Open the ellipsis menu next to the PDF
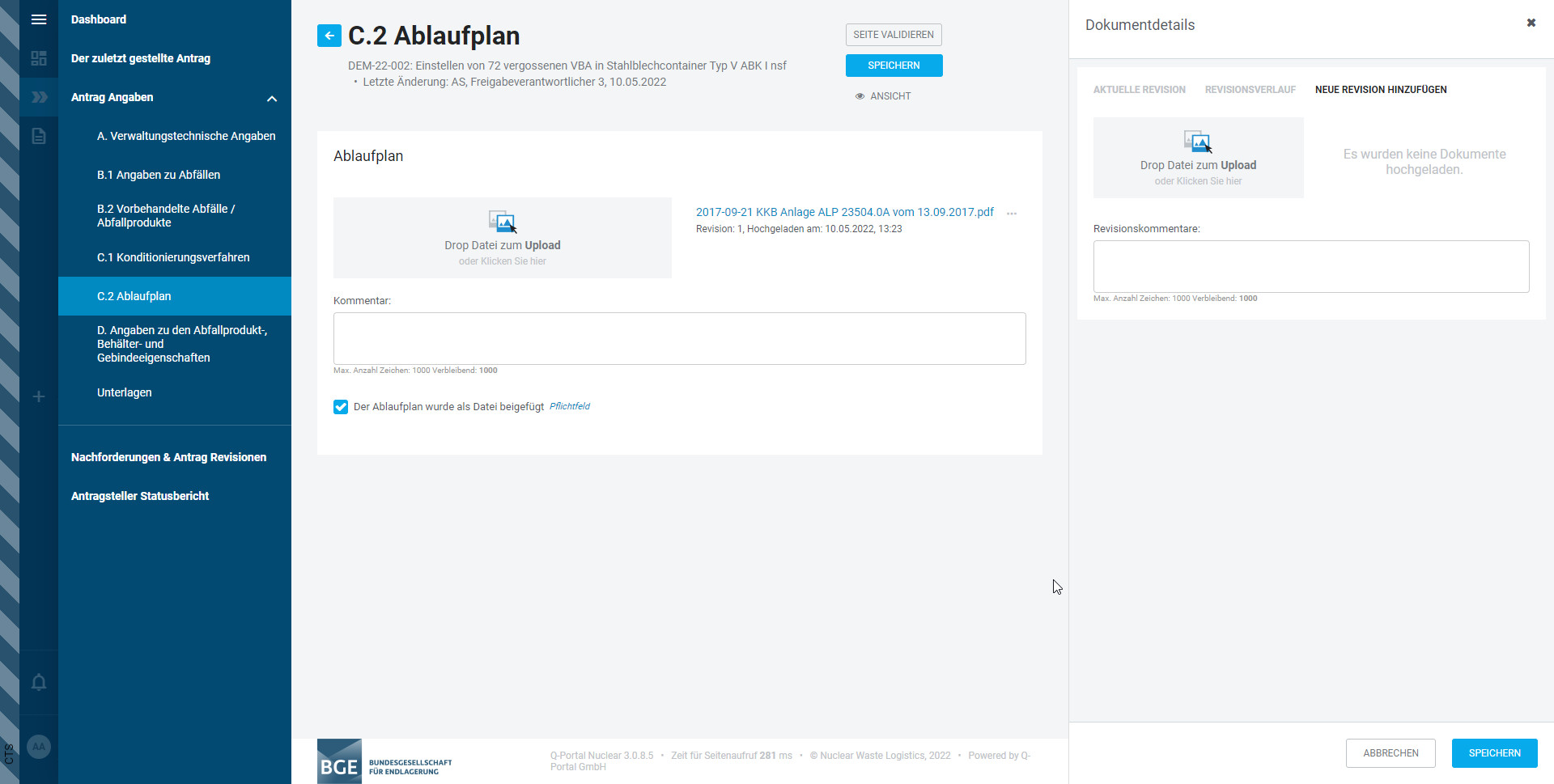 pyautogui.click(x=1010, y=214)
